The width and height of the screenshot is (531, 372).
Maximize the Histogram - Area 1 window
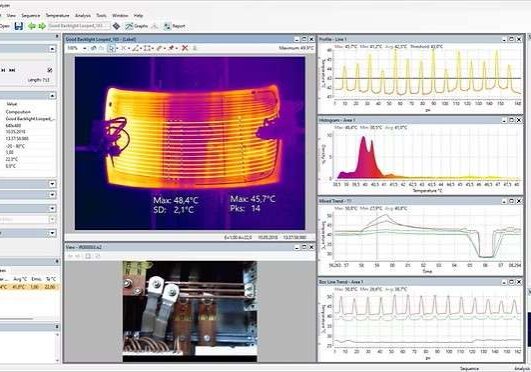[512, 120]
